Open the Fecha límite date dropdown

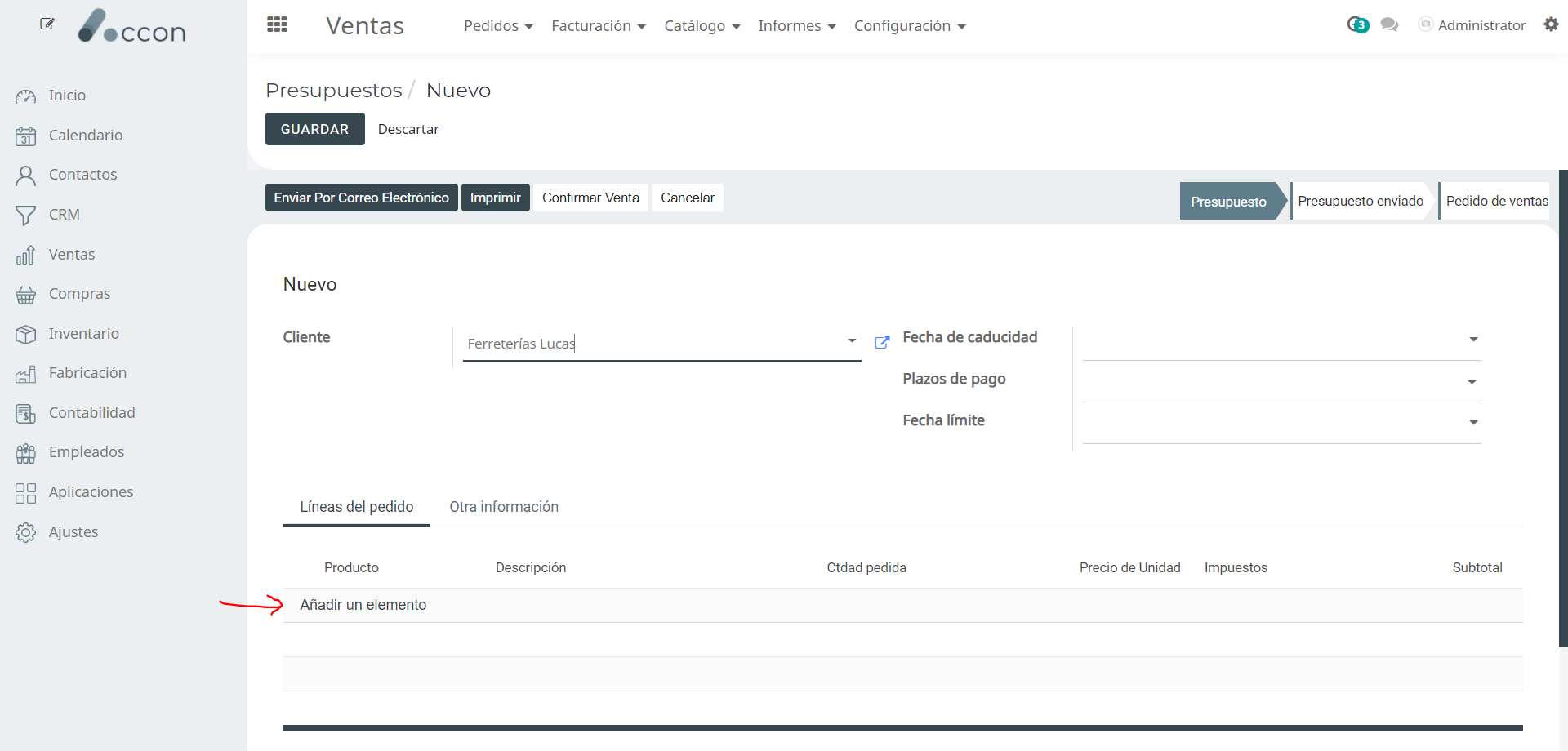(1473, 423)
